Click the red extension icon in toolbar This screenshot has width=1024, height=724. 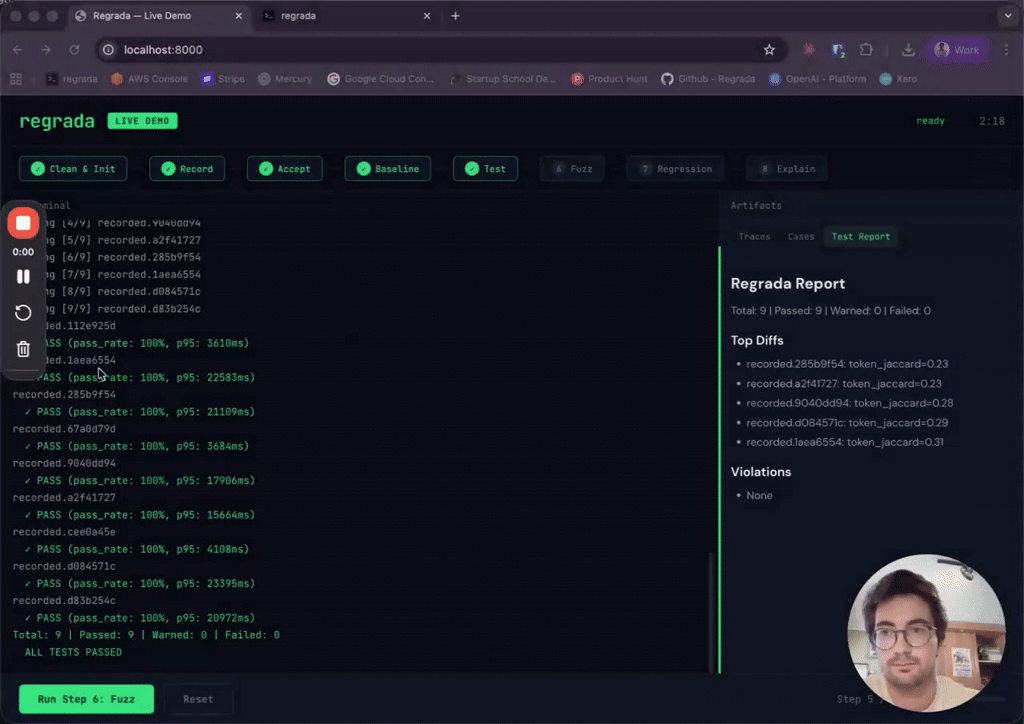coord(808,50)
